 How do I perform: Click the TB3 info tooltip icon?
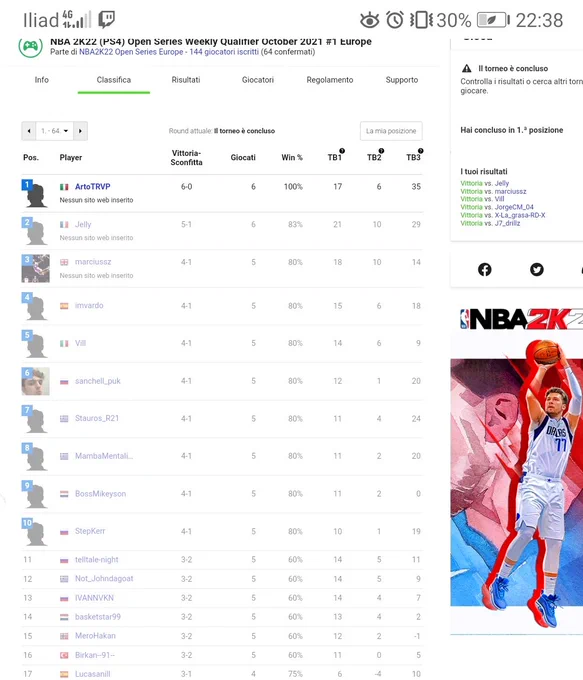[420, 150]
